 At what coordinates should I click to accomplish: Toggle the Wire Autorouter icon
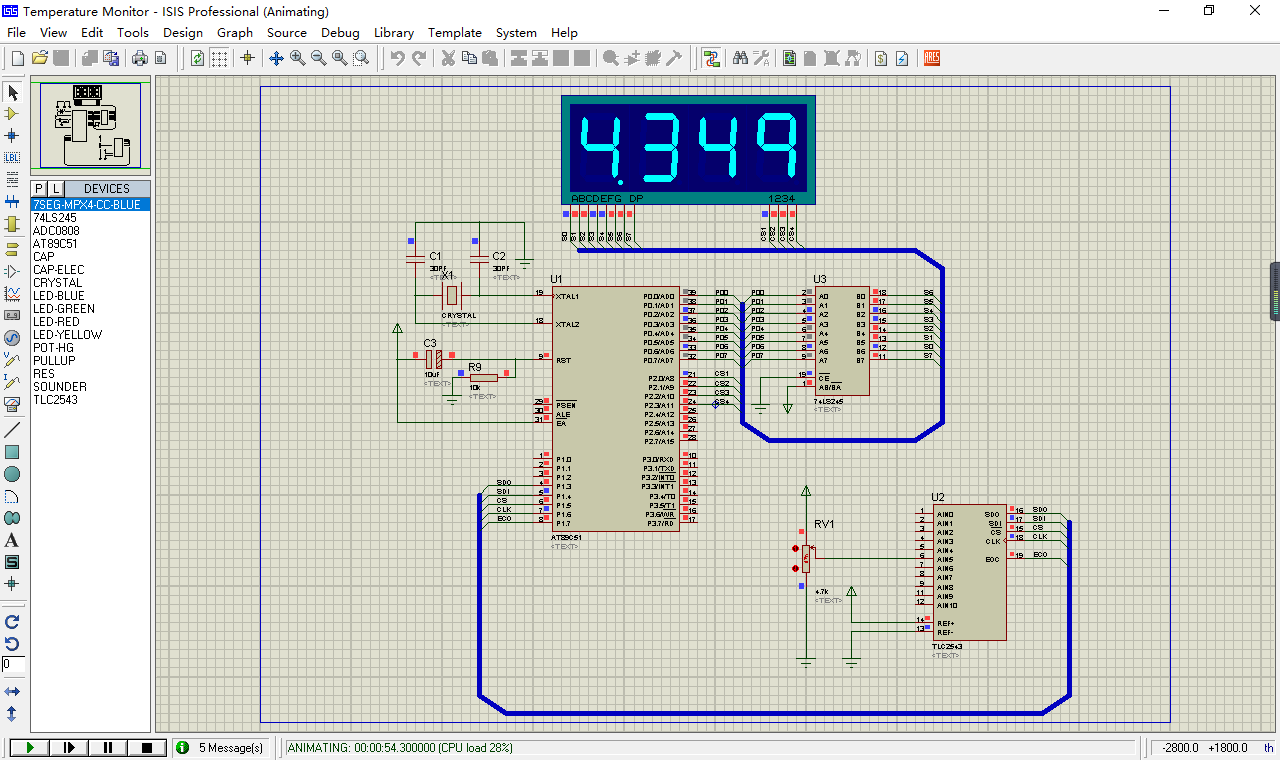click(711, 58)
